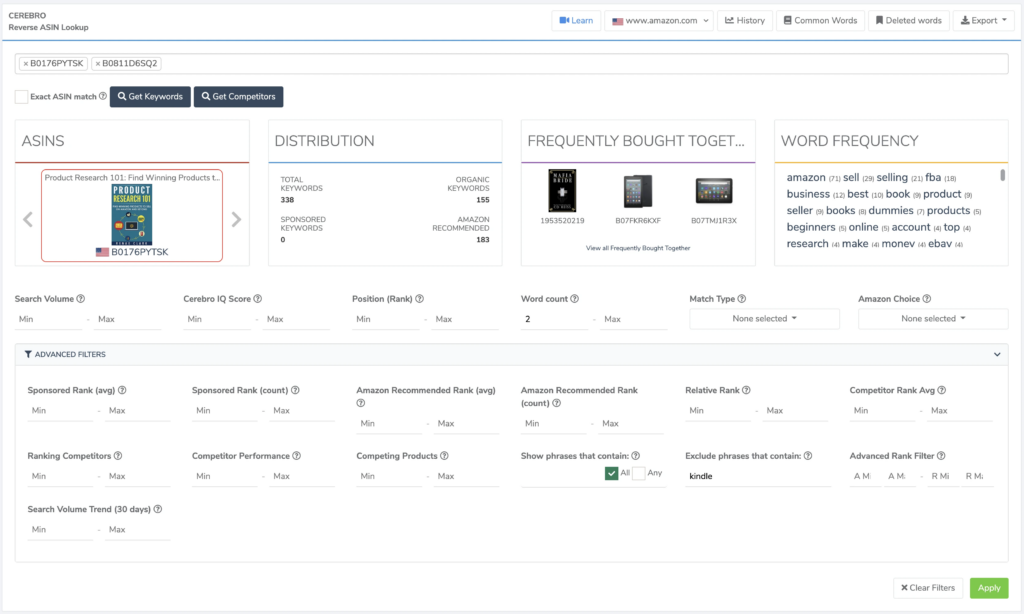
Task: Go to the previous ASIN in the carousel
Action: pos(27,219)
